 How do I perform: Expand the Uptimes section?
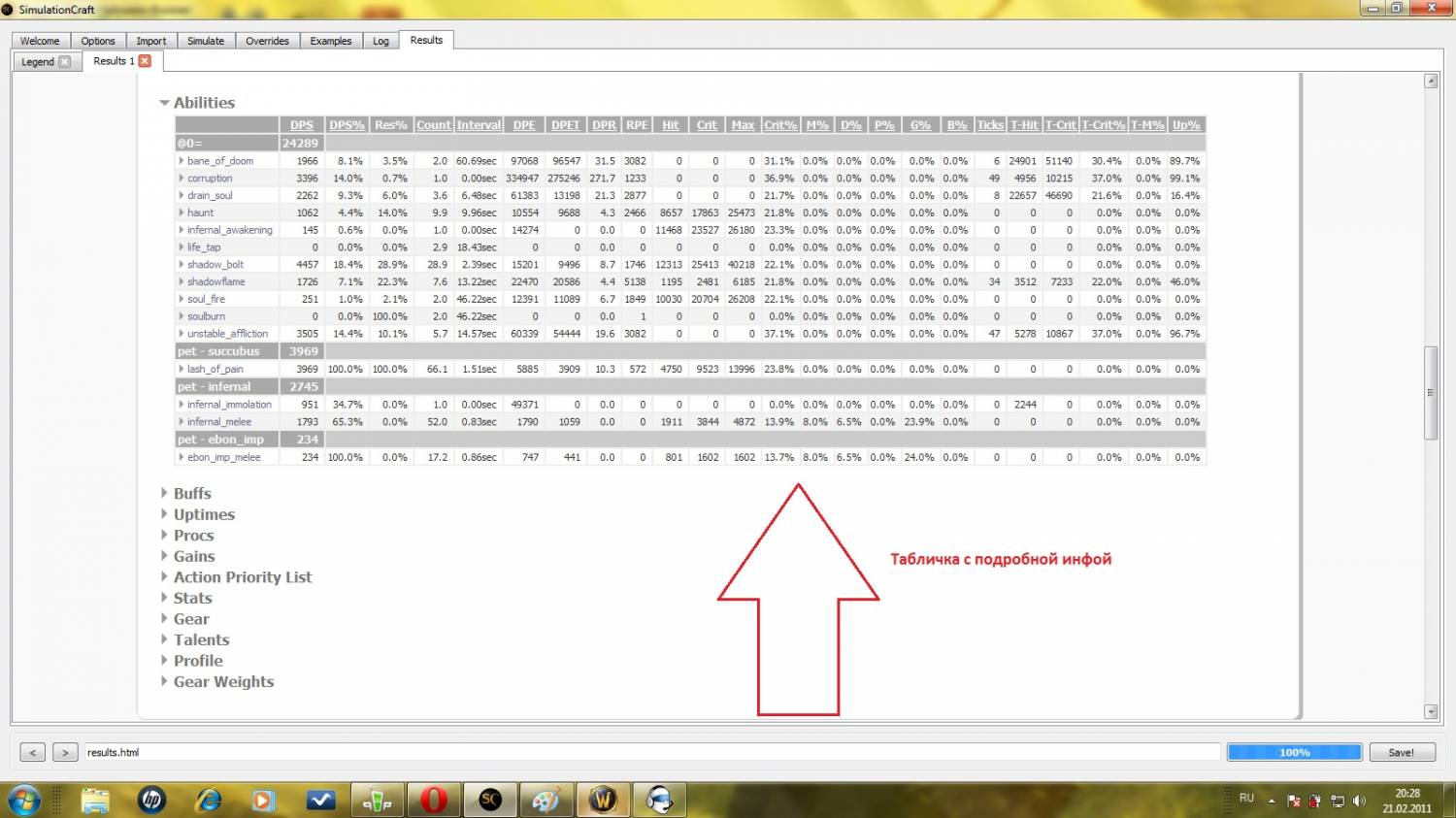point(164,514)
